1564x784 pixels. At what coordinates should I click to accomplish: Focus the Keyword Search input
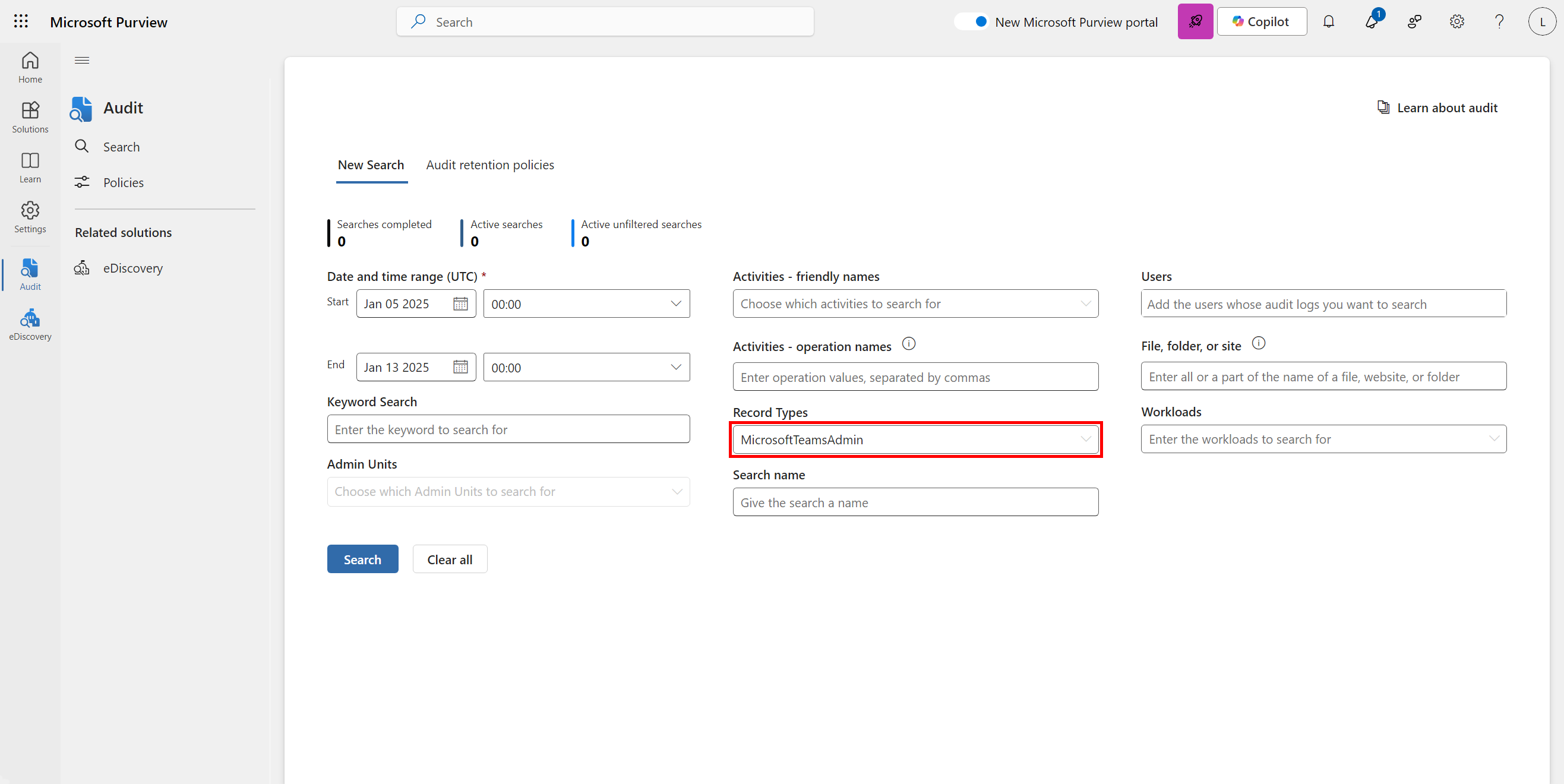pyautogui.click(x=508, y=429)
